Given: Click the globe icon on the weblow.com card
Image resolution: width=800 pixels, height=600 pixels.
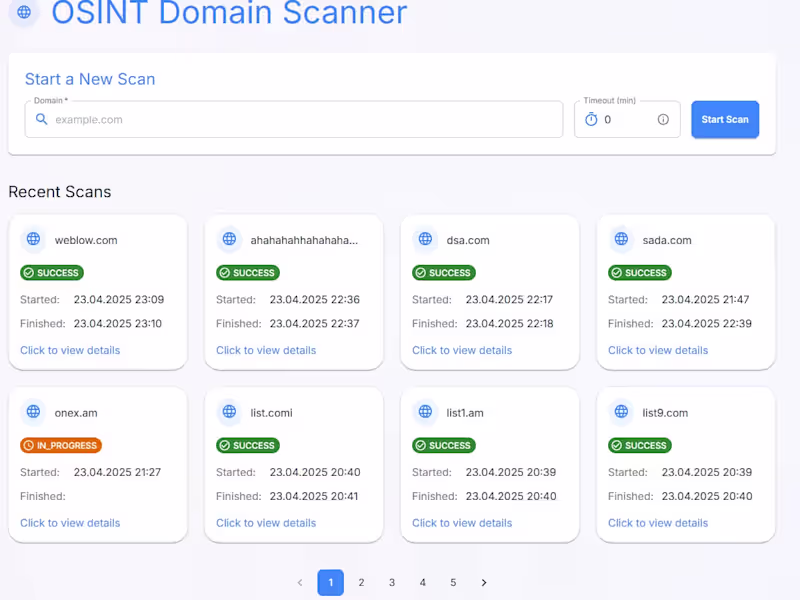Looking at the screenshot, I should tap(33, 239).
